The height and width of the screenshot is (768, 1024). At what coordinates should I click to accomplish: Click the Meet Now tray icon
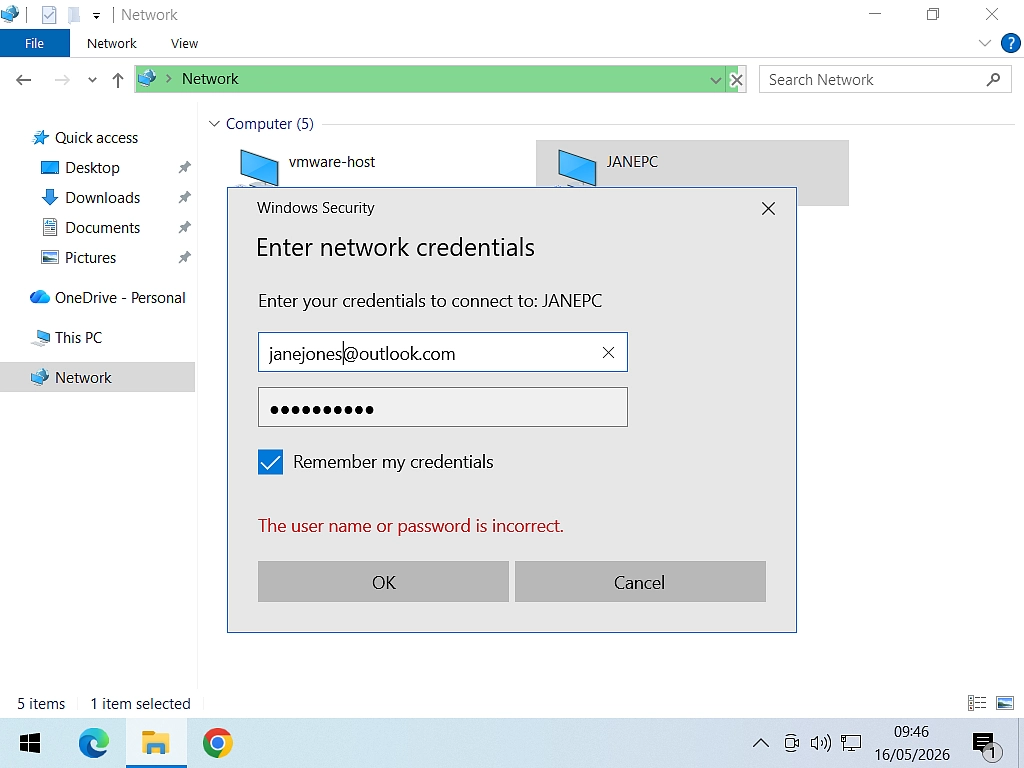click(x=792, y=743)
